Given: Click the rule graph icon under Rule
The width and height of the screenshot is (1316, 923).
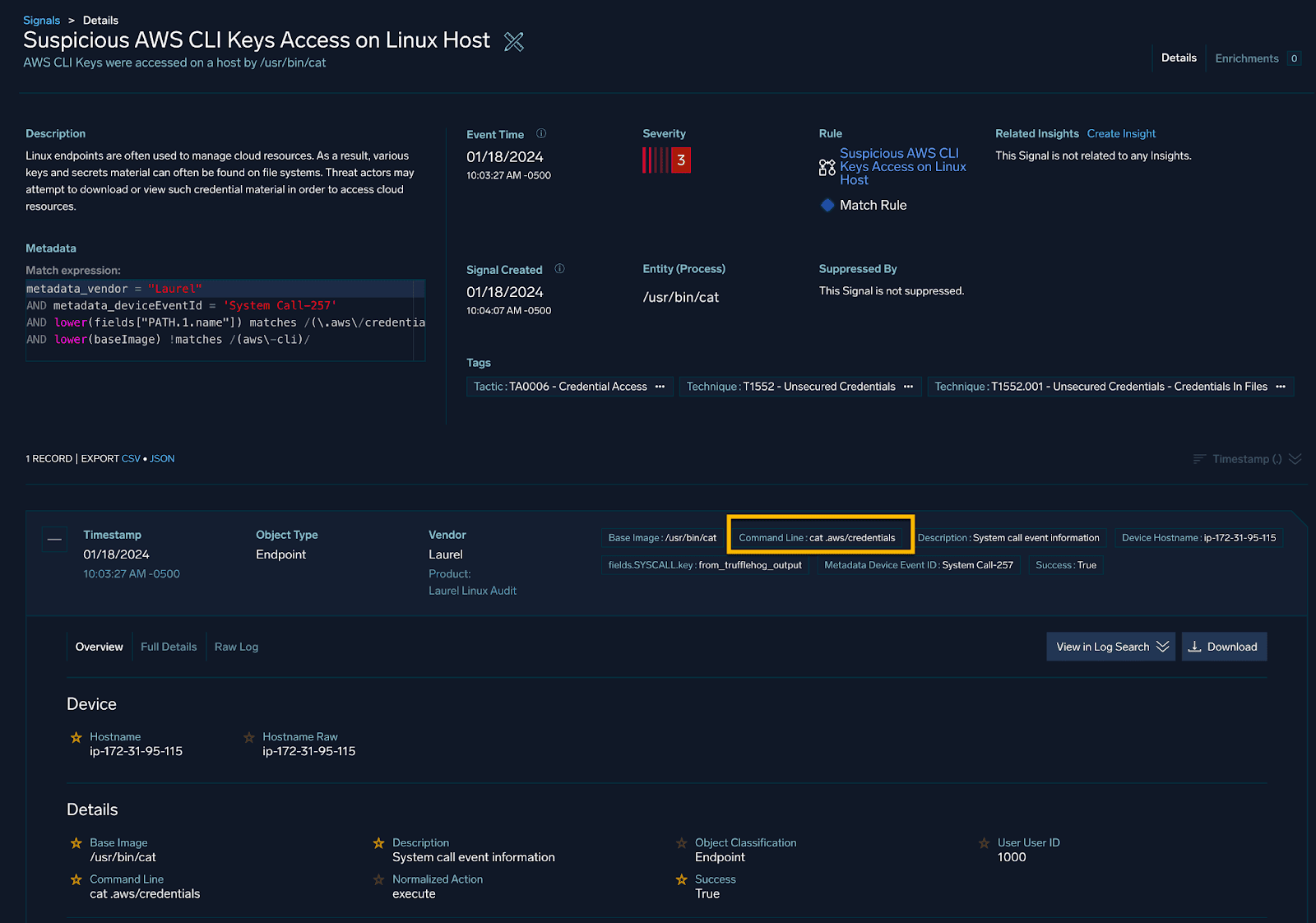Looking at the screenshot, I should pyautogui.click(x=827, y=167).
